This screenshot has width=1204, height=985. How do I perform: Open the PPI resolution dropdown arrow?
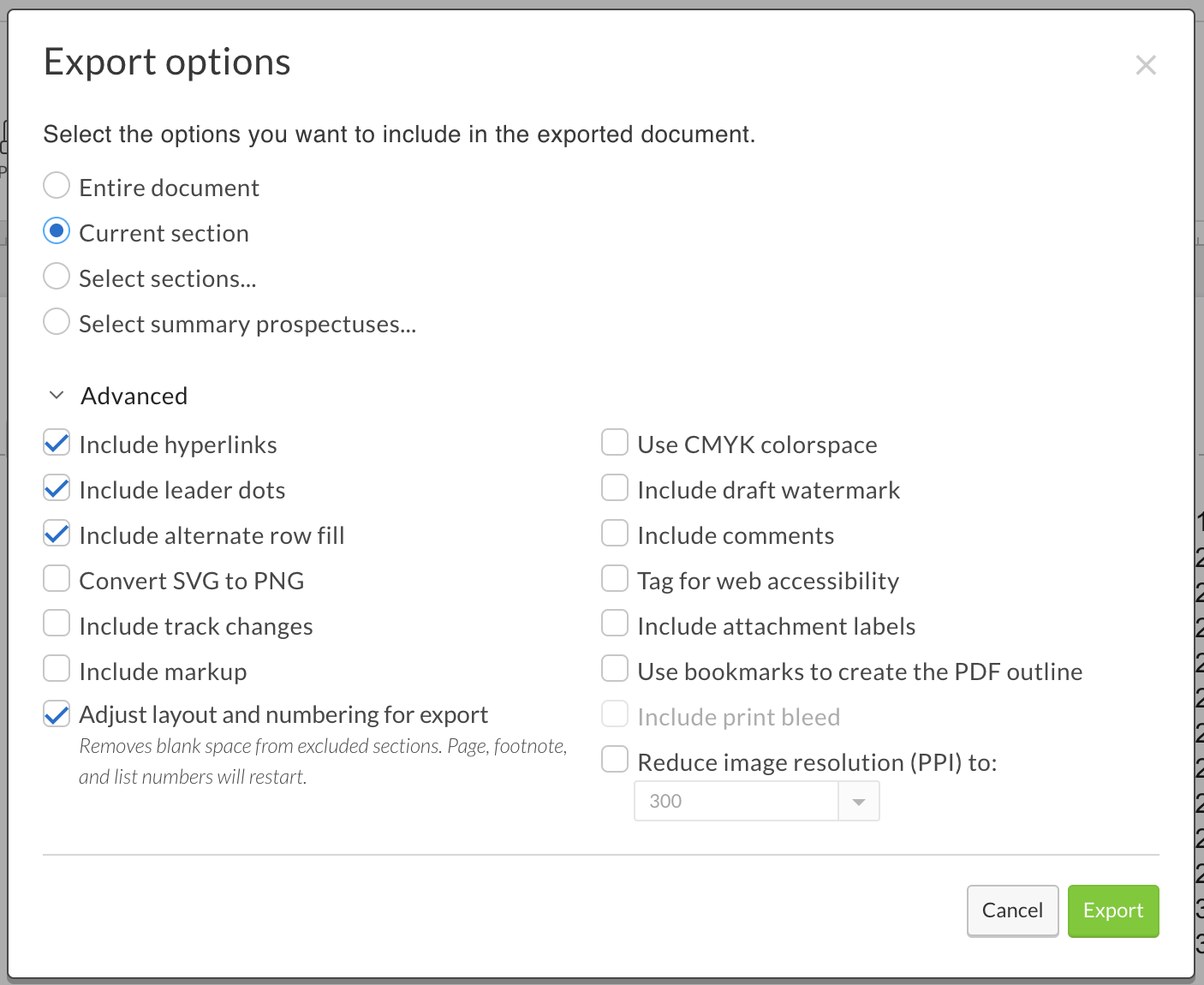tap(858, 802)
